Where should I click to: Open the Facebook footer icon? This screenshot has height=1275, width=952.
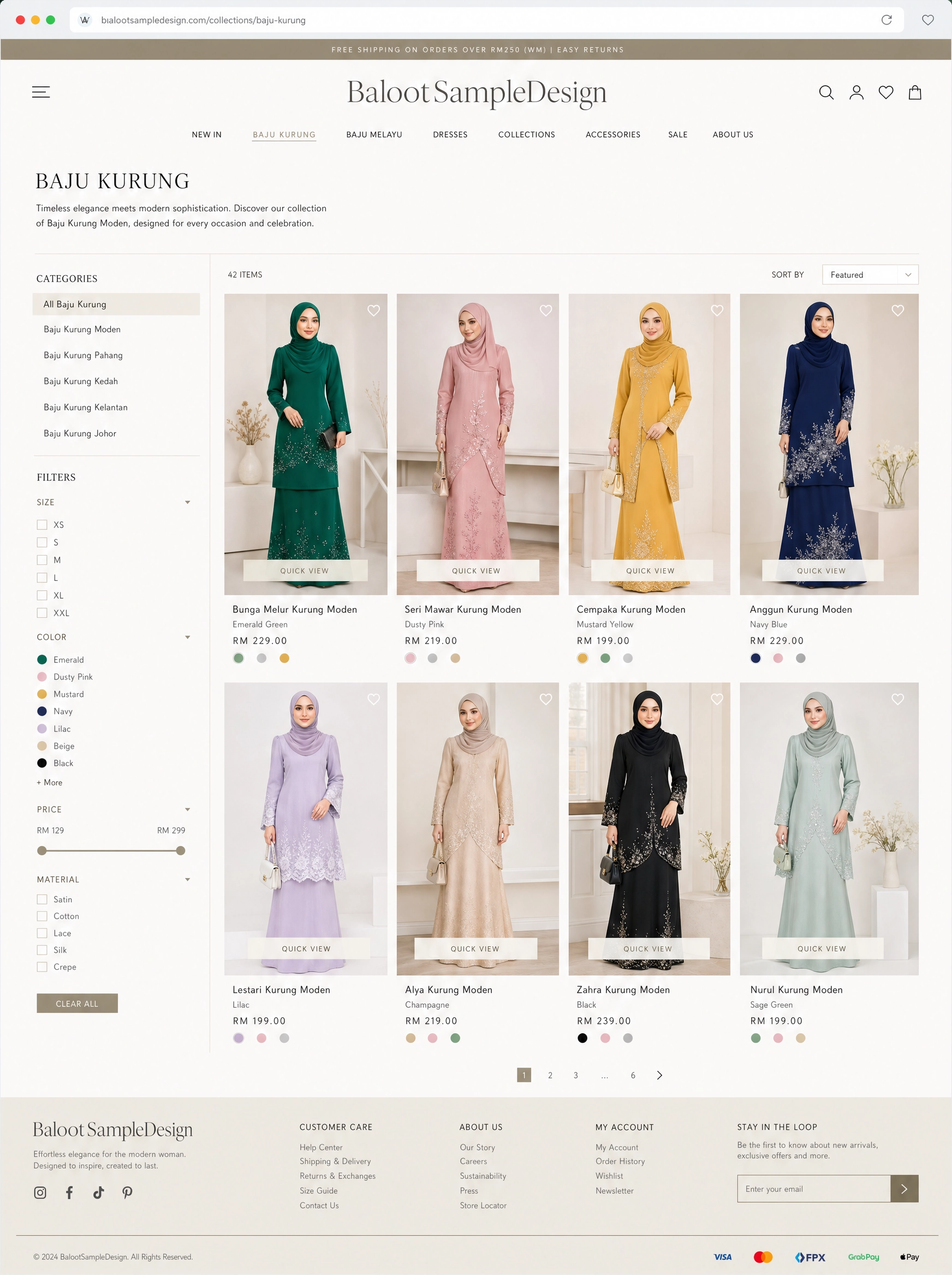click(69, 1193)
